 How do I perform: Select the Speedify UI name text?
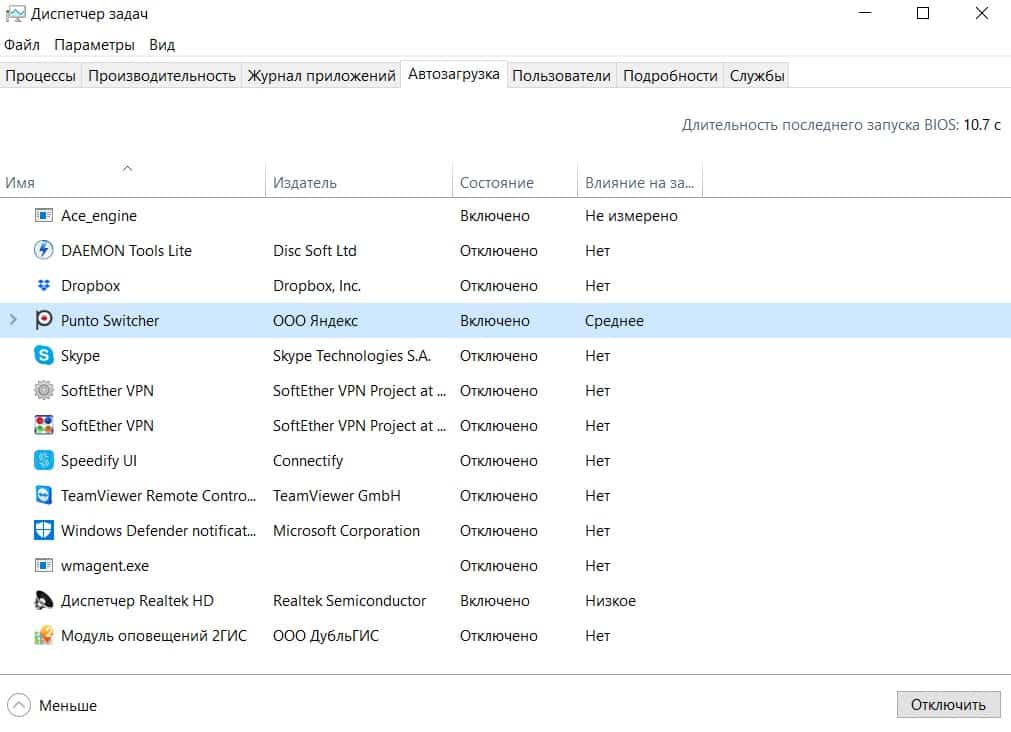99,460
